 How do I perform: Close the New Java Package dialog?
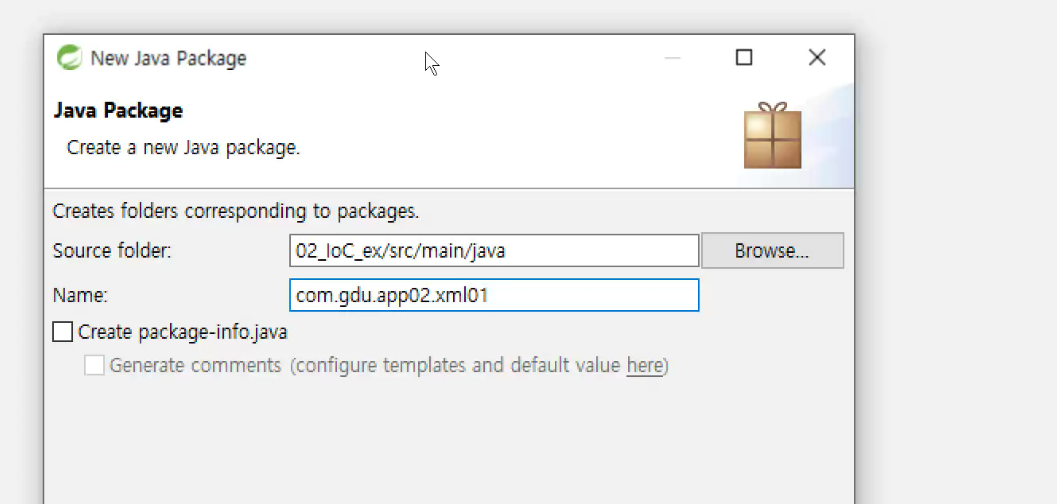coord(817,57)
